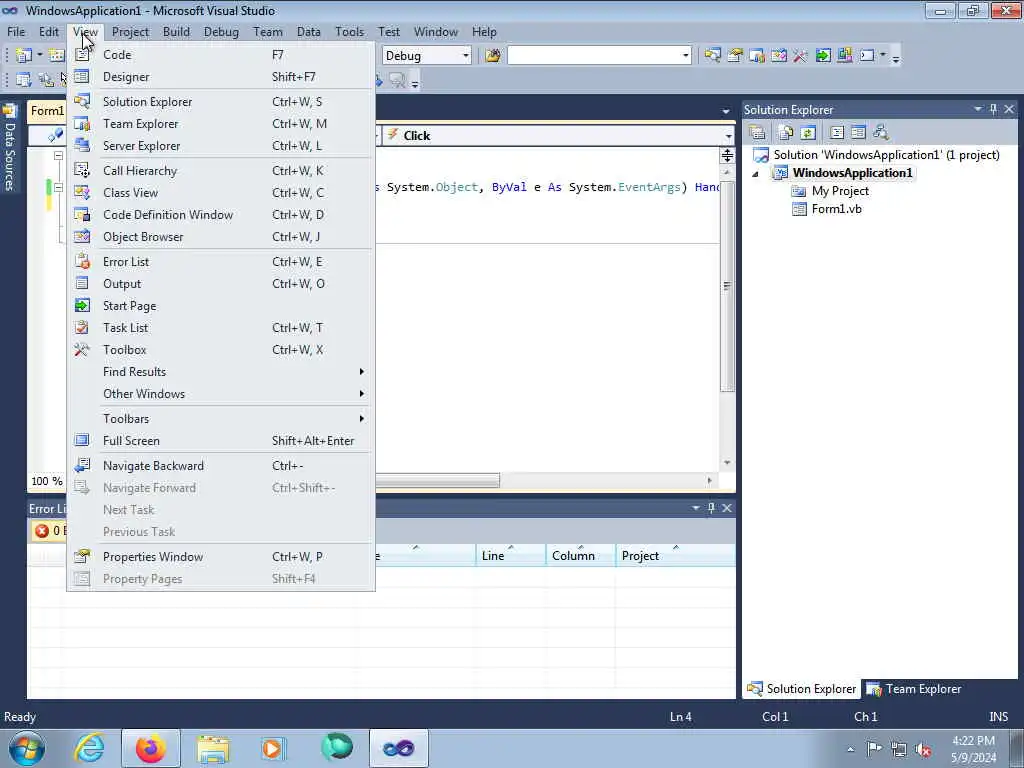Click Find in Files toolbar icon

[x=492, y=56]
